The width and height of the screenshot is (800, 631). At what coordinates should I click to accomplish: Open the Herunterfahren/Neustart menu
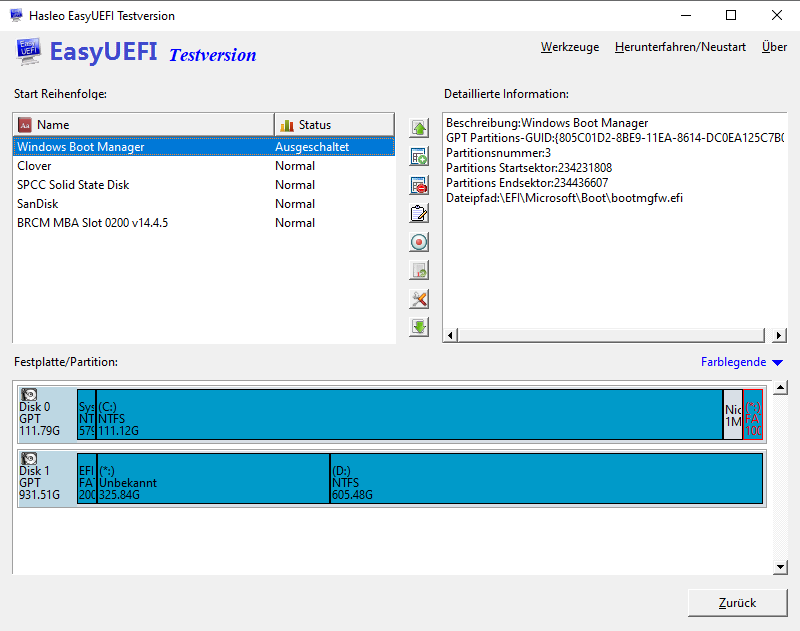point(680,47)
